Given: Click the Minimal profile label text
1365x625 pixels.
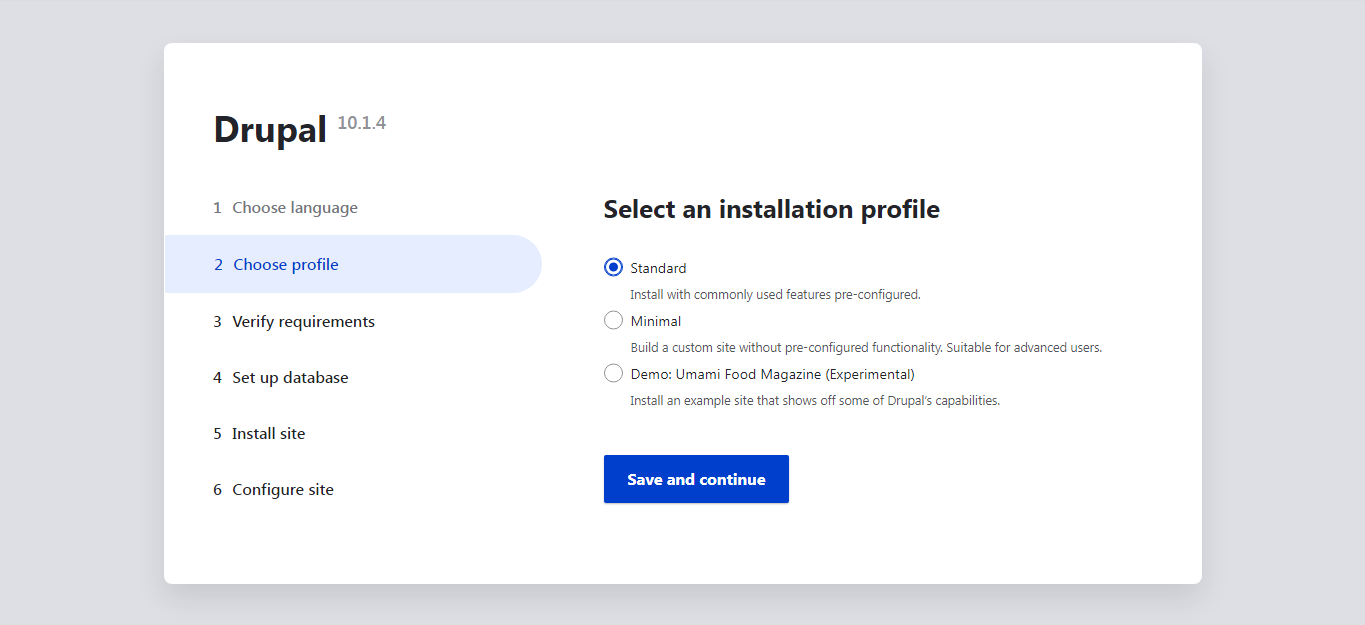Looking at the screenshot, I should tap(654, 320).
